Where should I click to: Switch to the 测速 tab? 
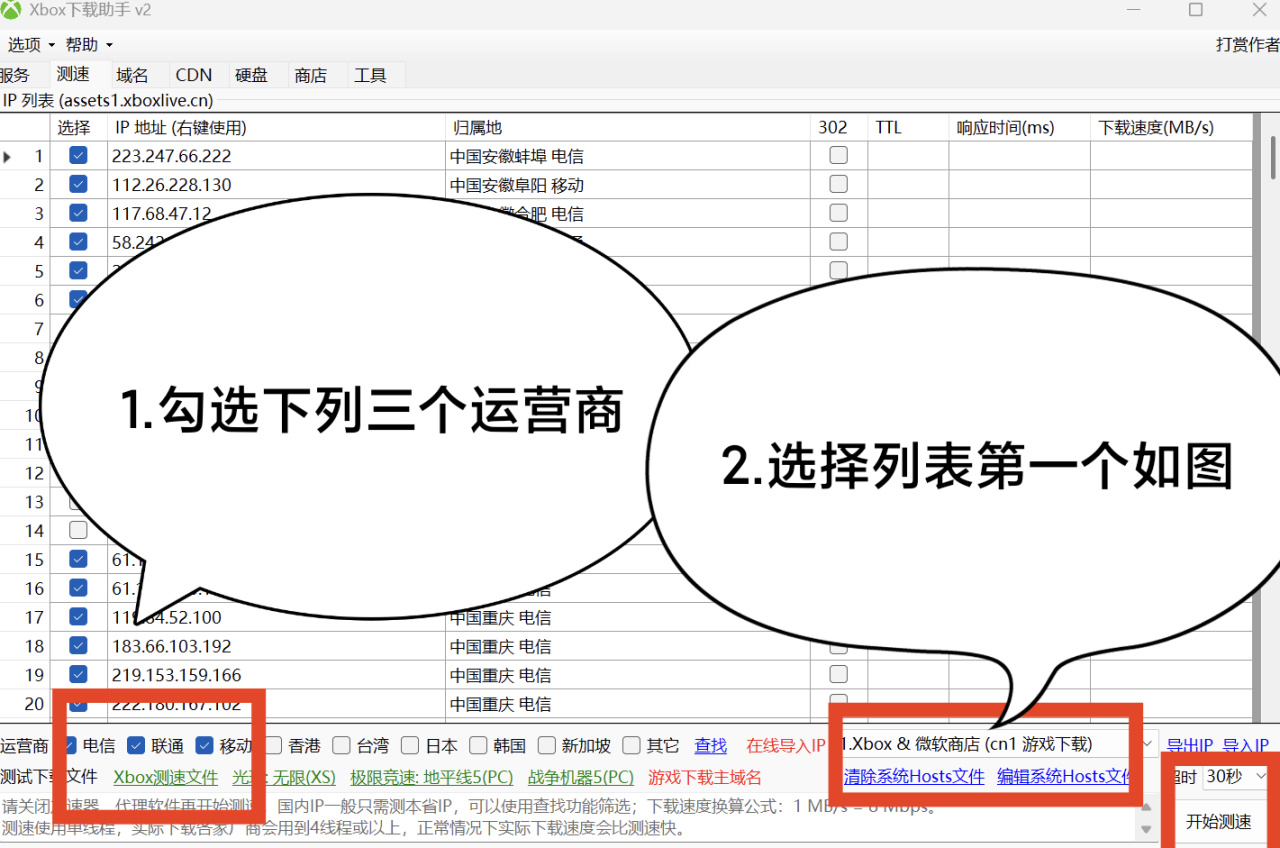point(73,74)
